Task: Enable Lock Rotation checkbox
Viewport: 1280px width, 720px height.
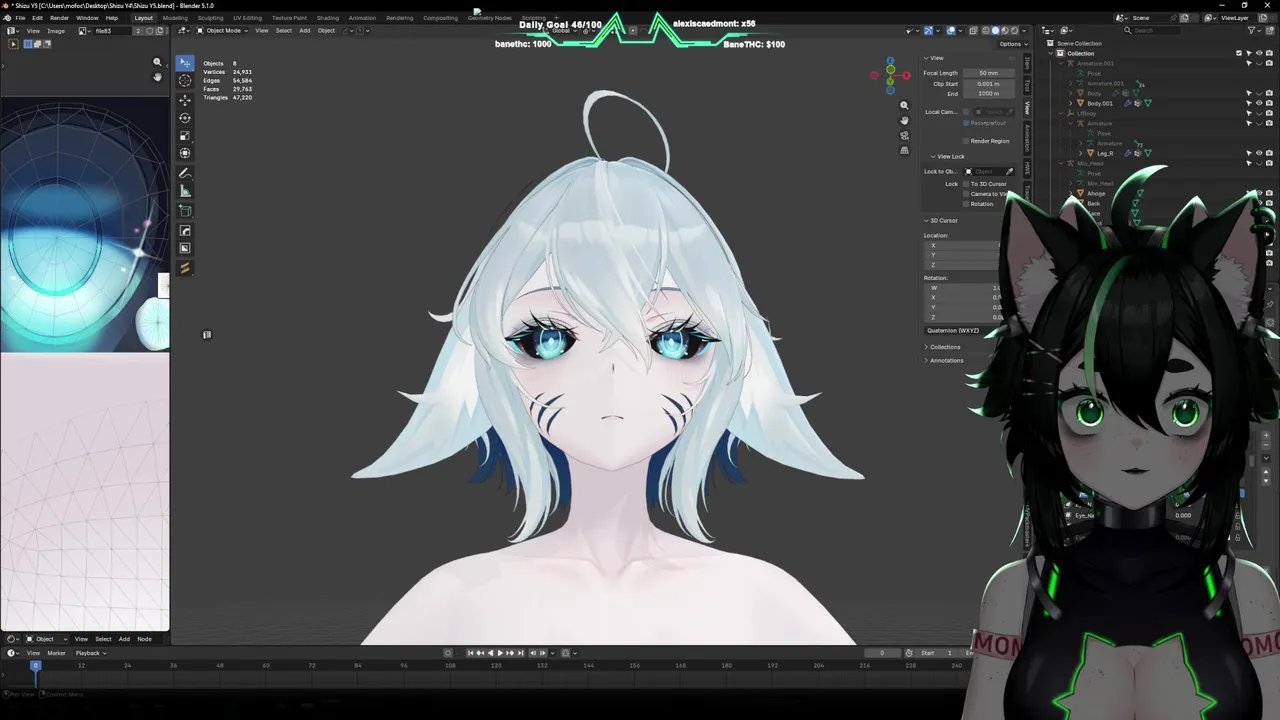Action: pyautogui.click(x=966, y=204)
